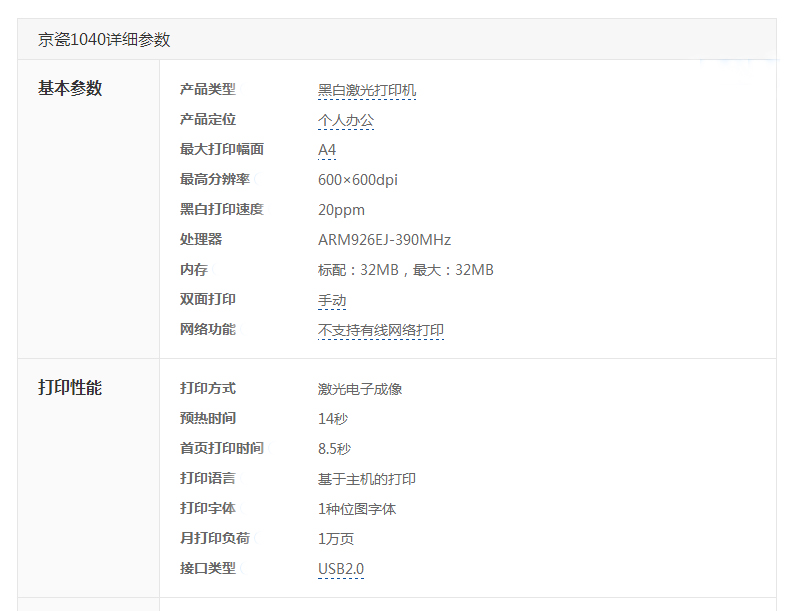The width and height of the screenshot is (790, 611).
Task: Open the 黑白激光打印机 product type link
Action: pos(367,90)
